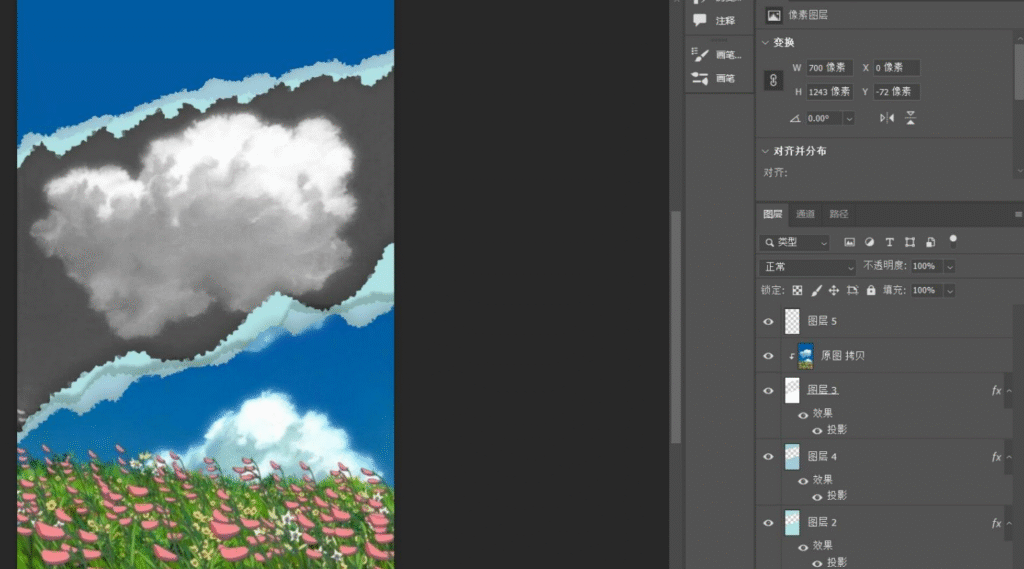
Task: Filter layers by smart object icon
Action: 931,242
